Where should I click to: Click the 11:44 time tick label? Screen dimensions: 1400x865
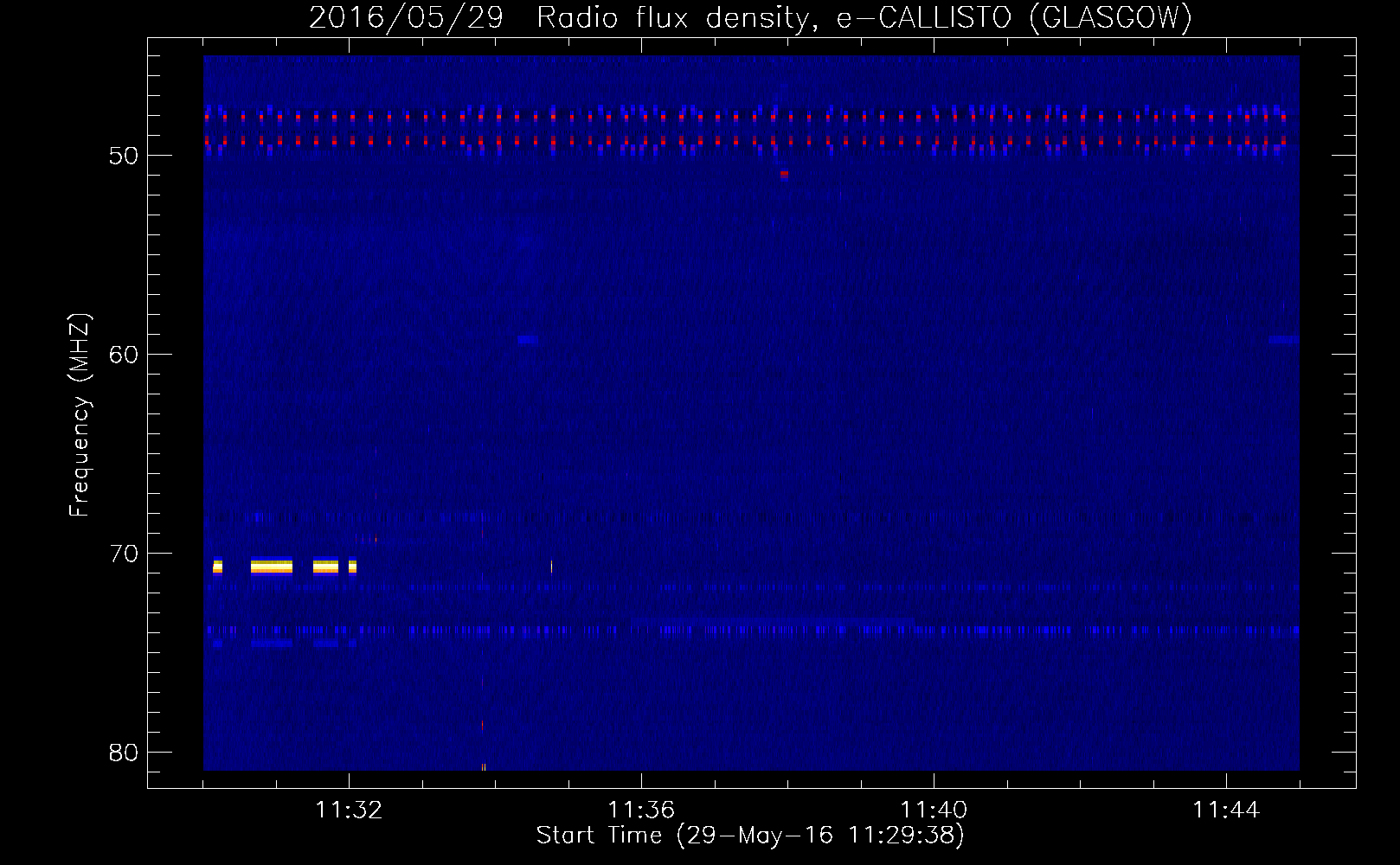(1226, 811)
